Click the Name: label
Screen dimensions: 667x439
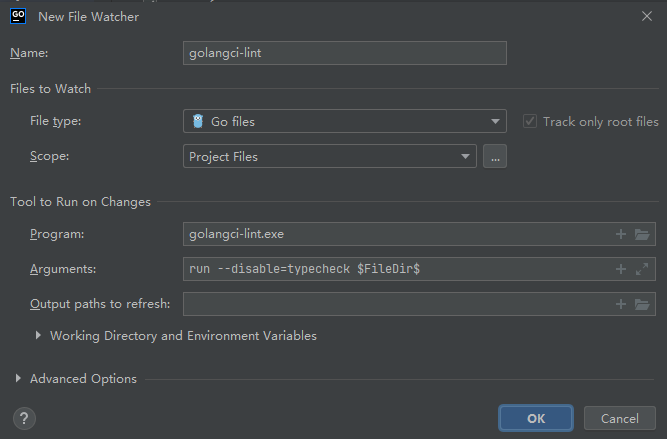click(29, 53)
